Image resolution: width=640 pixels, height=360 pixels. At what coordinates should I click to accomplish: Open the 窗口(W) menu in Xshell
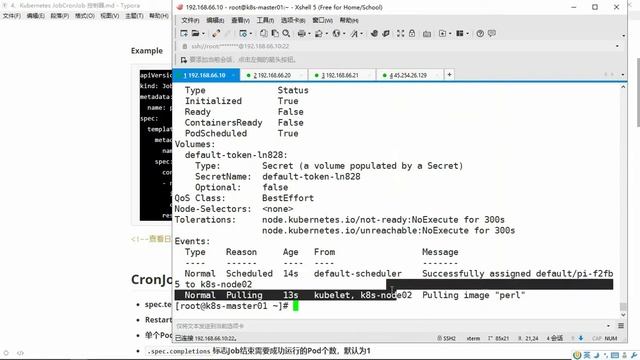322,20
